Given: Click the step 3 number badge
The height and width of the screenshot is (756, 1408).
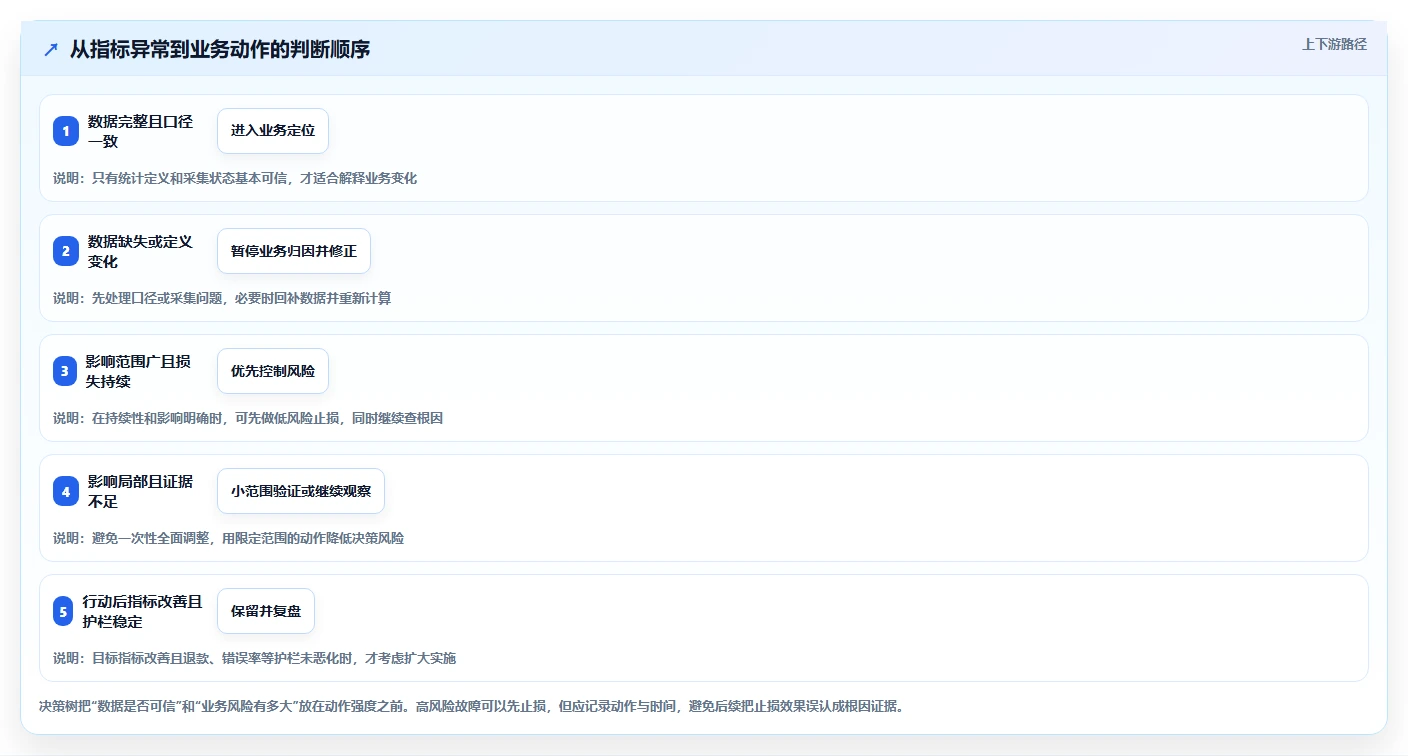Looking at the screenshot, I should coord(66,371).
